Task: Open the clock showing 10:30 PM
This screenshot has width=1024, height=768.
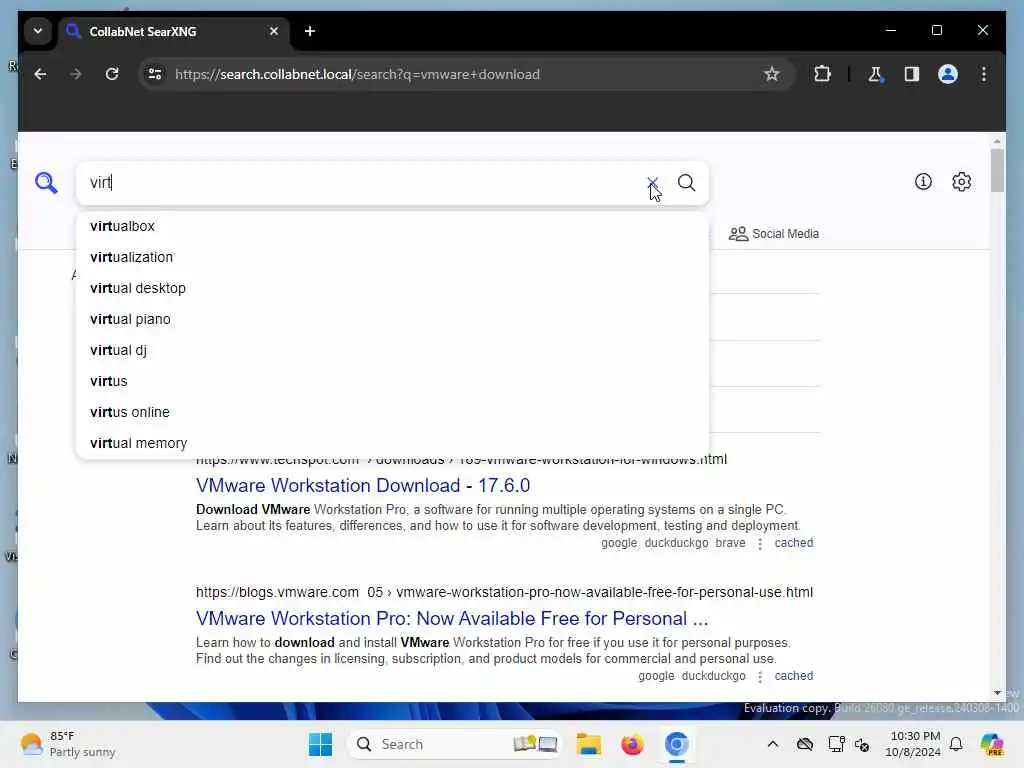Action: click(913, 744)
